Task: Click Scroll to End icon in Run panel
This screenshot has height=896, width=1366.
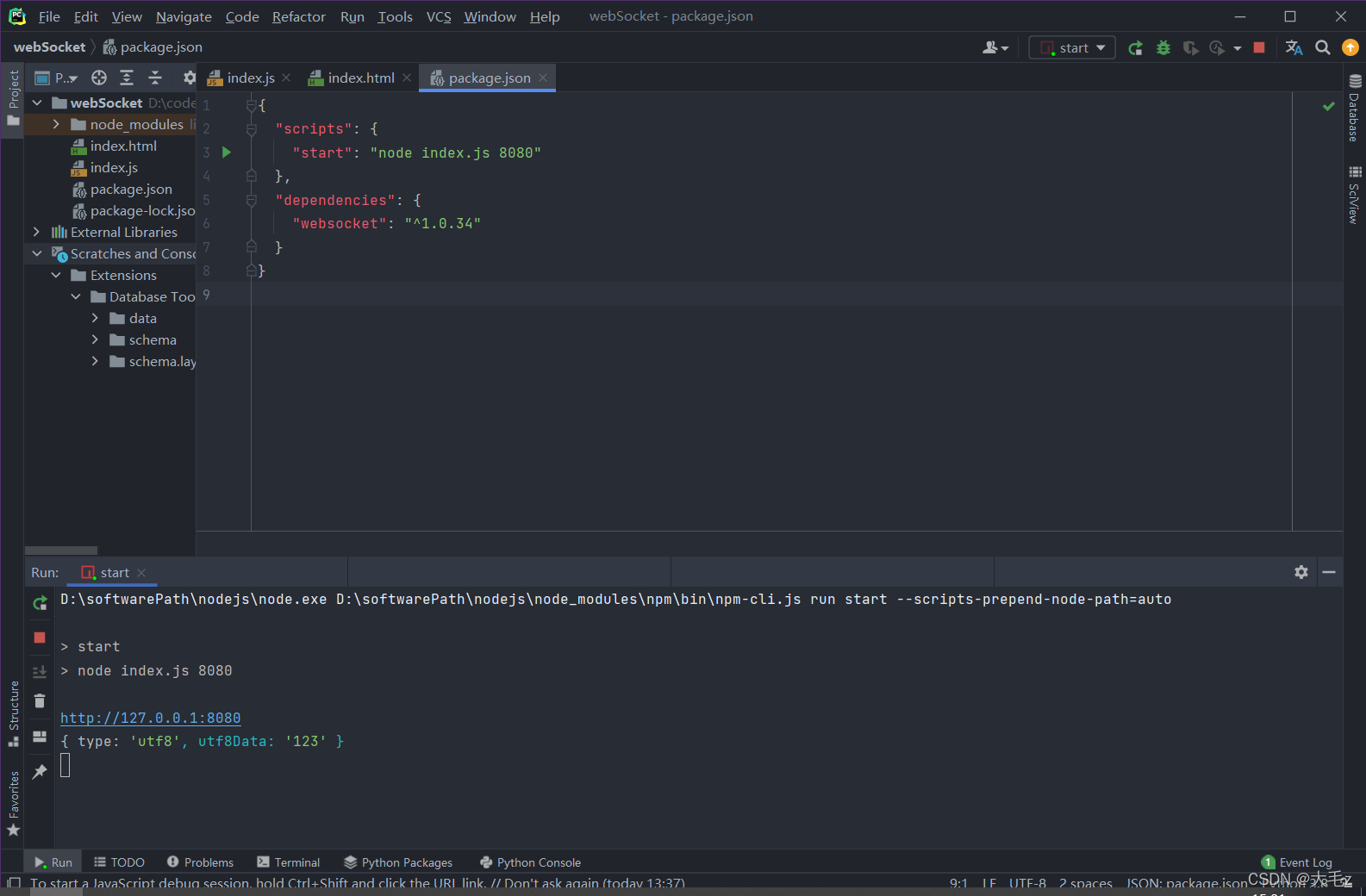Action: point(40,671)
